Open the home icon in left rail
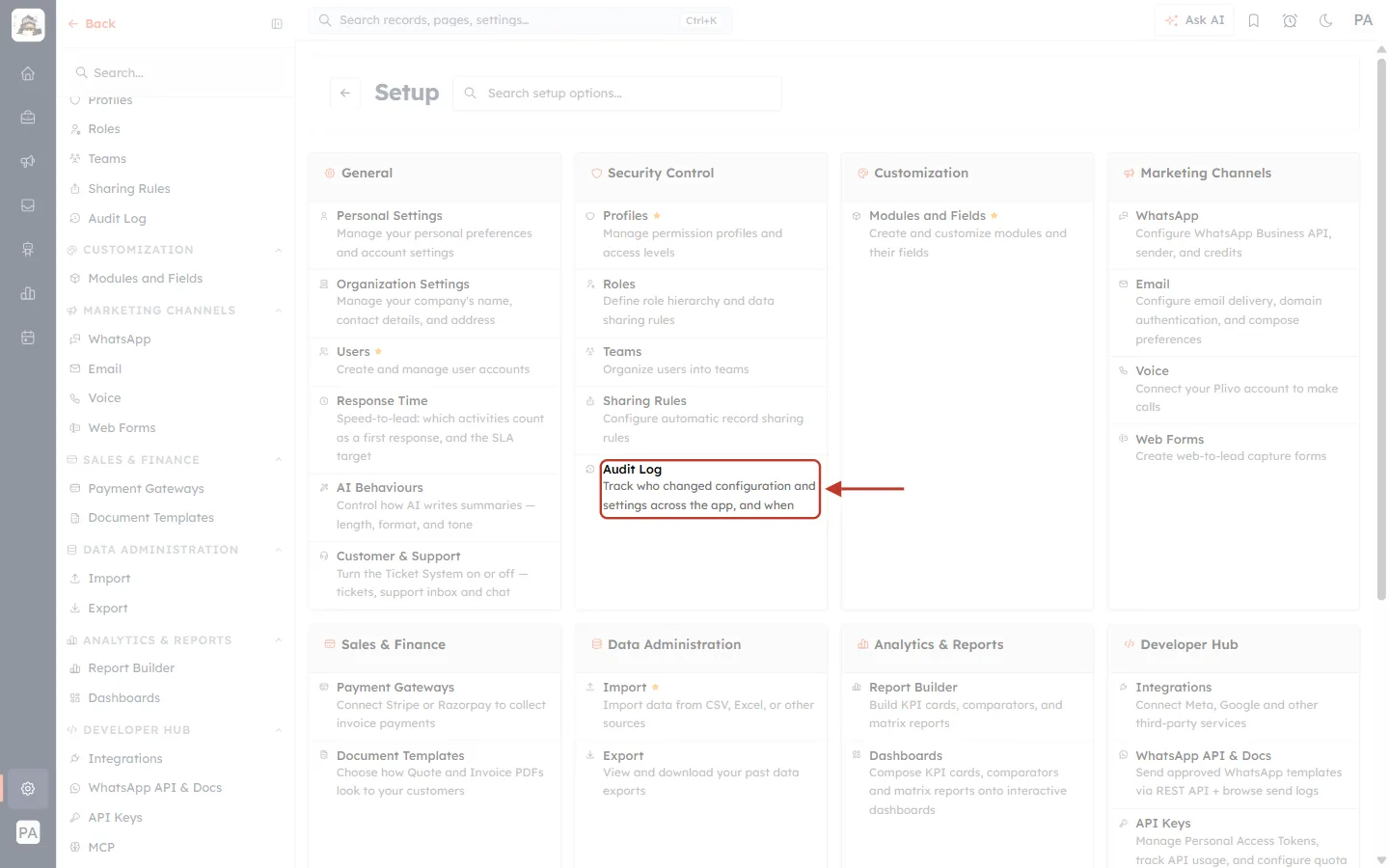1389x868 pixels. 28,73
